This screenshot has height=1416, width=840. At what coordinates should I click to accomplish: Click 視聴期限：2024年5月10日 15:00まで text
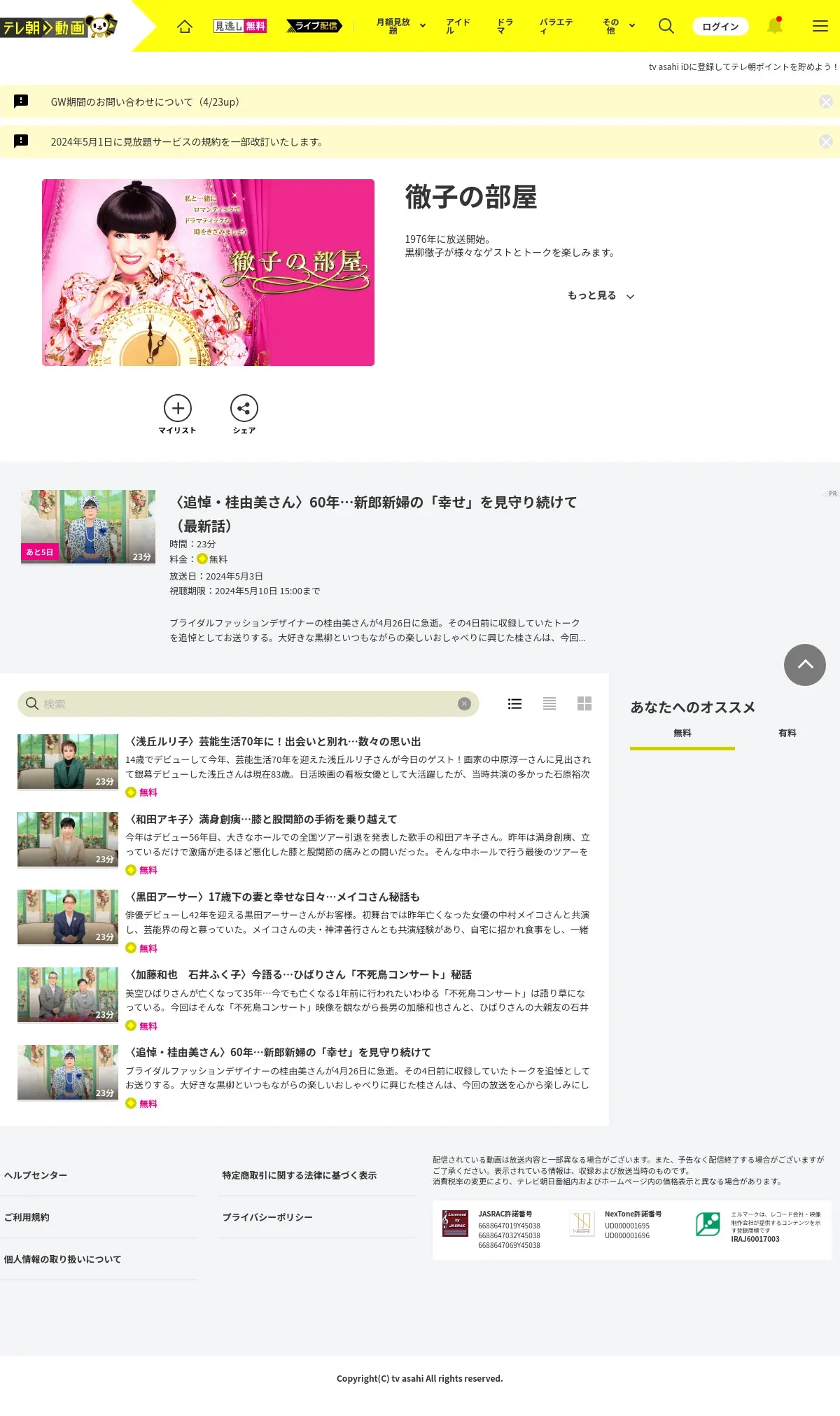[245, 591]
